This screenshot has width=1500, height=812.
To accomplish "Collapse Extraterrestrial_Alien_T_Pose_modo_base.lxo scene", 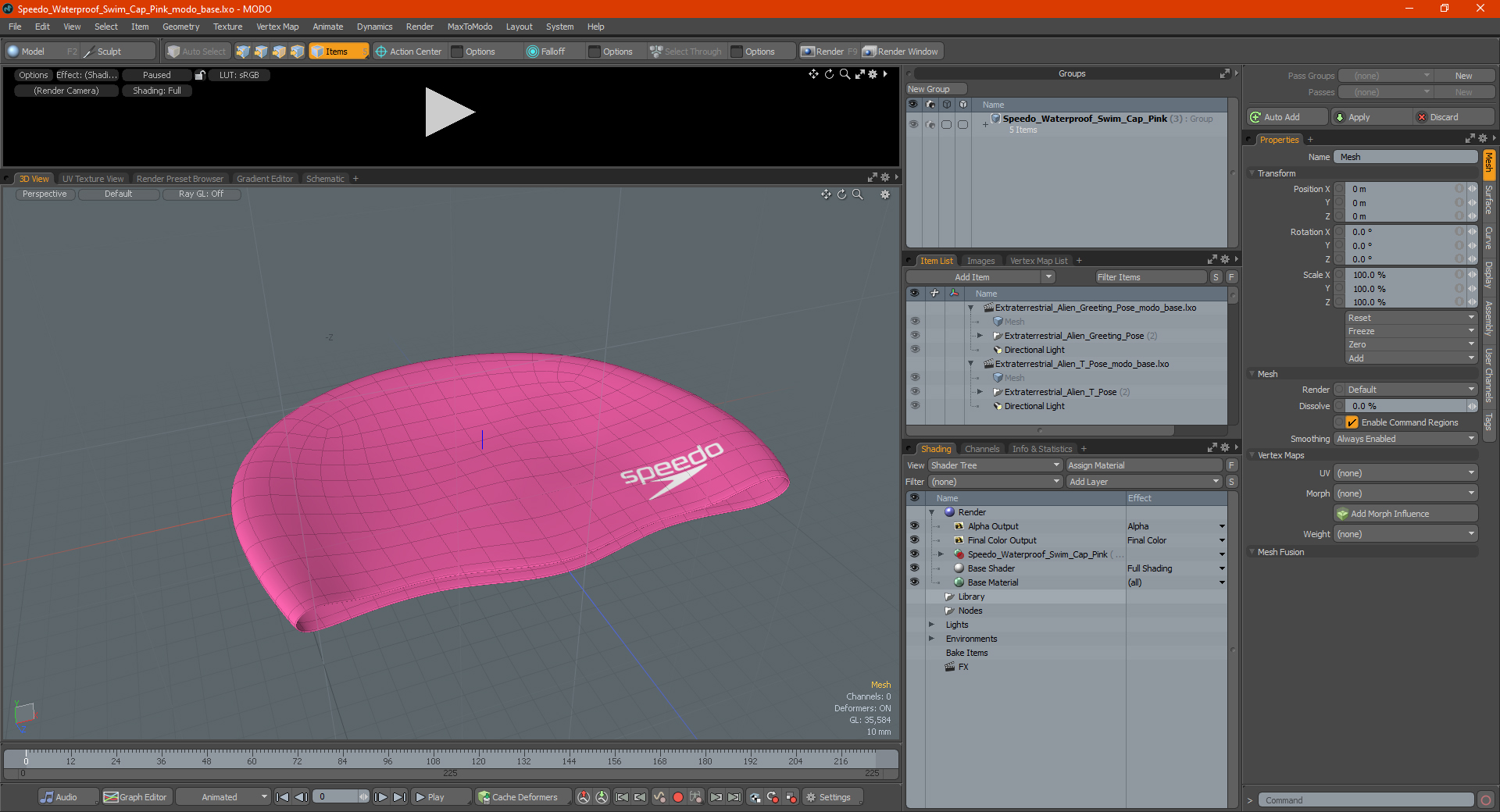I will [970, 364].
